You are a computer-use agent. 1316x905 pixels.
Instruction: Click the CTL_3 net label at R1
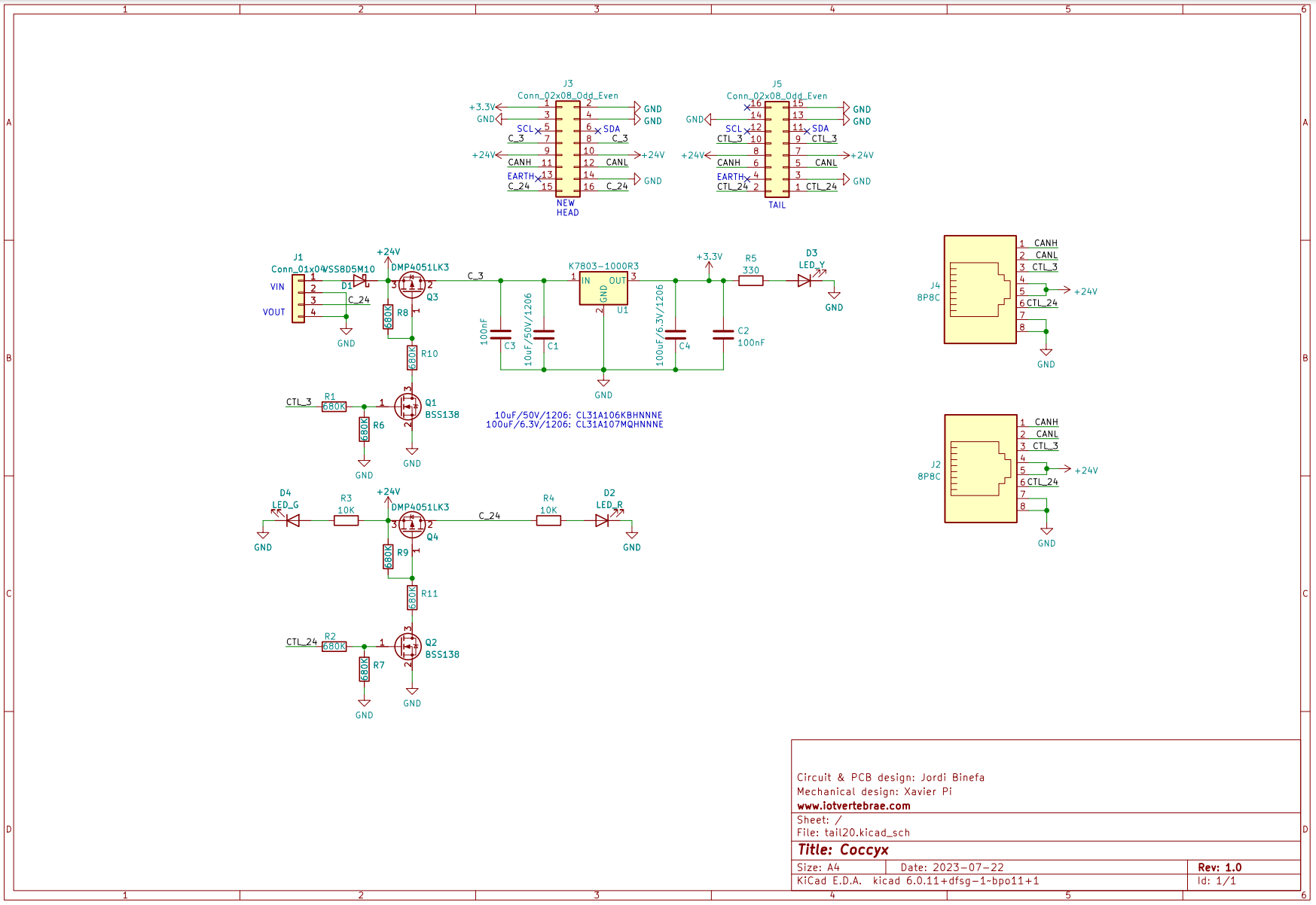(x=298, y=402)
